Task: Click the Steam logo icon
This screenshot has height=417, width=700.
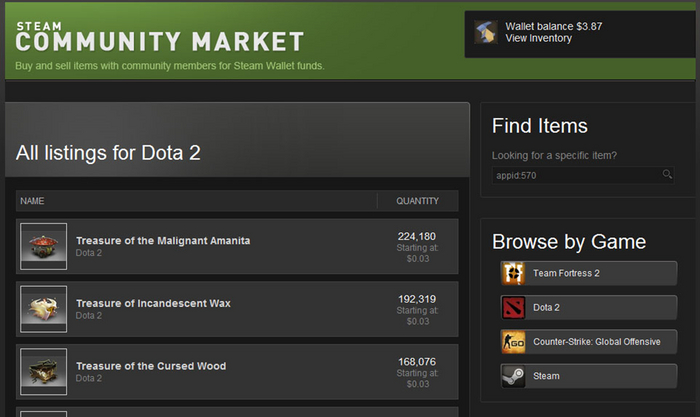Action: click(514, 376)
